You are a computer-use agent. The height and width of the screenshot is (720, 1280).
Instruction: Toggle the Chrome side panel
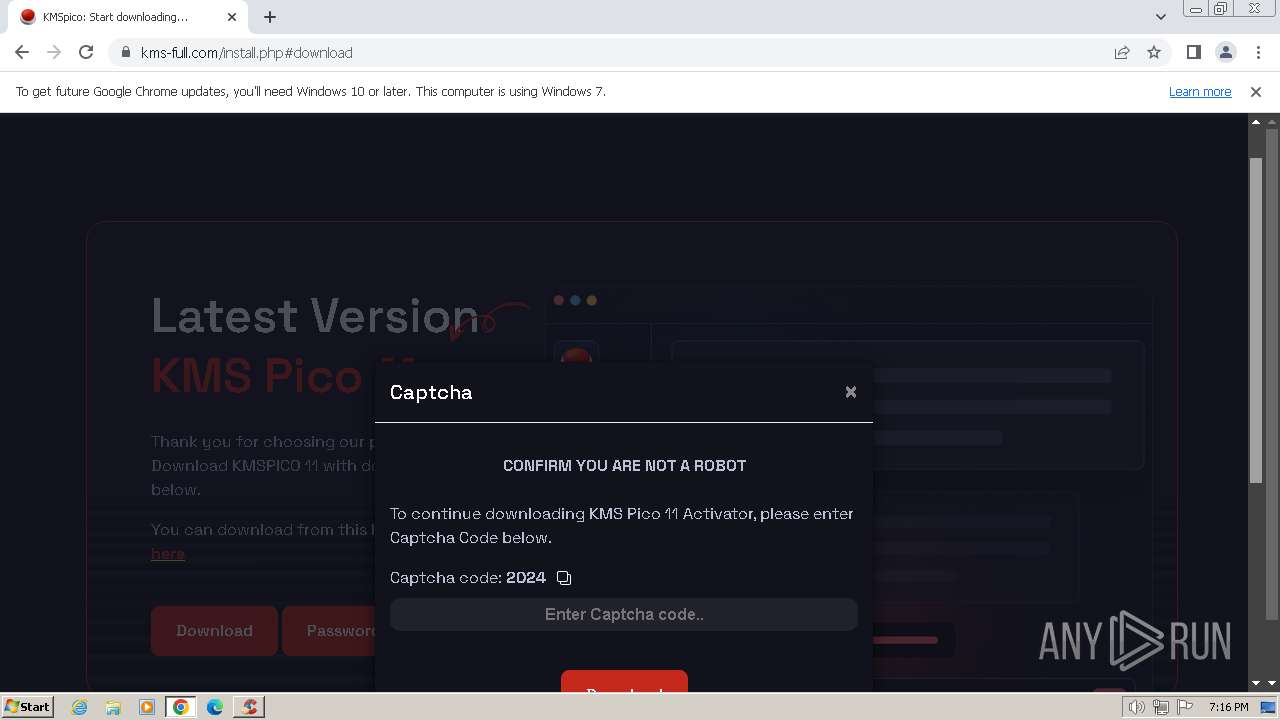click(x=1193, y=52)
